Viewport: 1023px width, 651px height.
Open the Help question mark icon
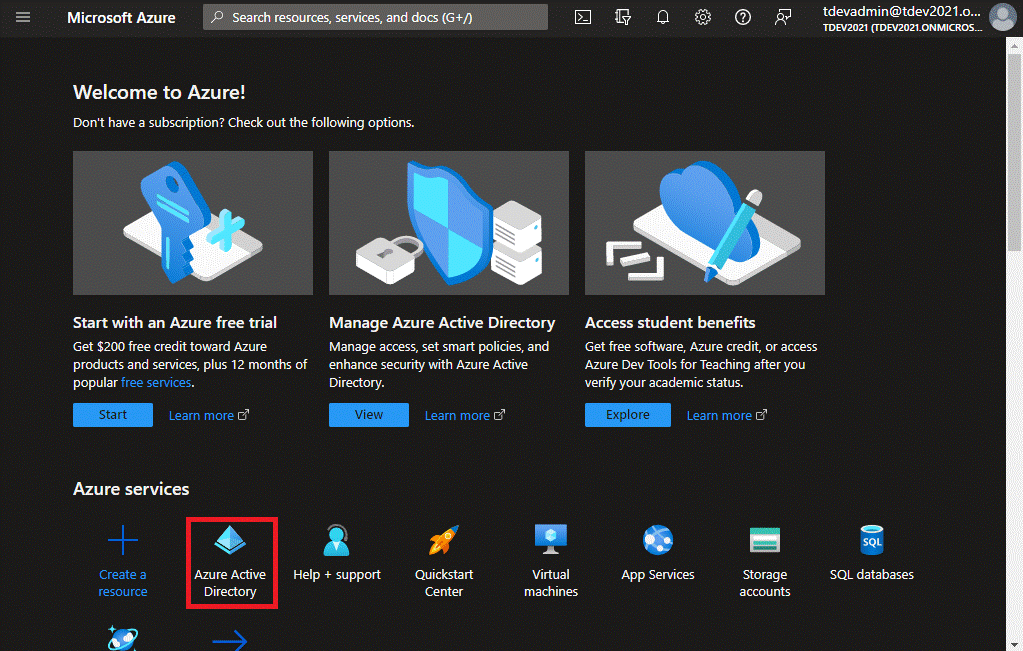(742, 17)
